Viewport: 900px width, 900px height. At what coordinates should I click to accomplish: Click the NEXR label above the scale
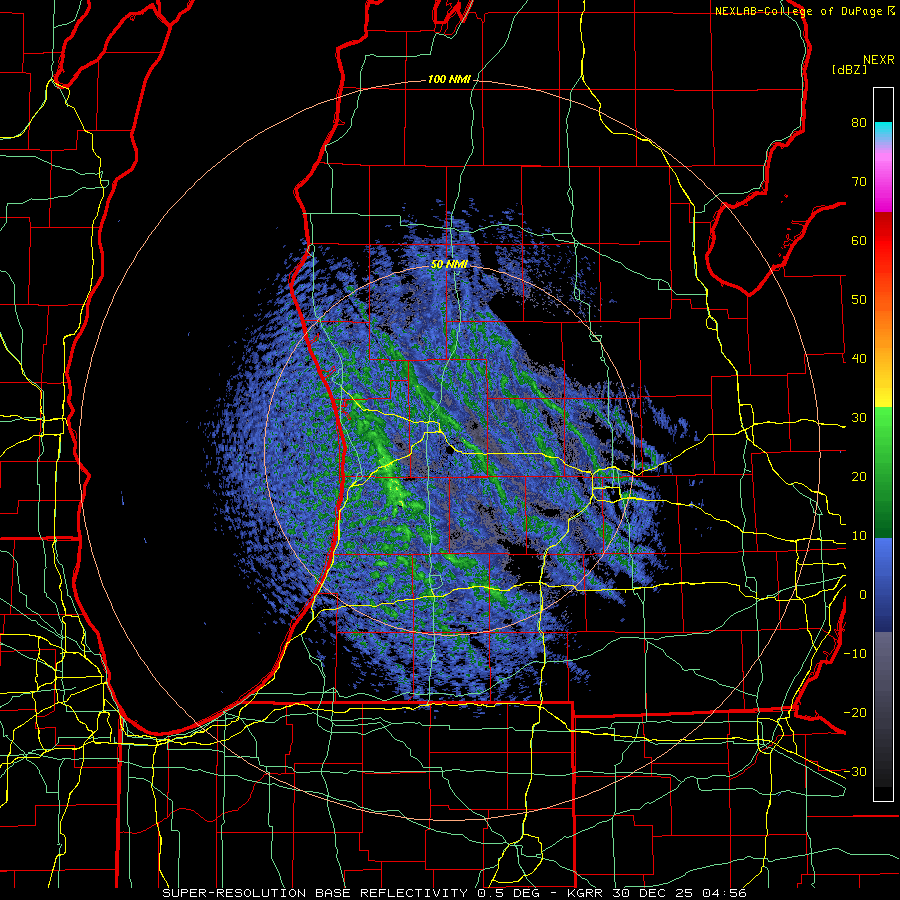click(x=878, y=59)
